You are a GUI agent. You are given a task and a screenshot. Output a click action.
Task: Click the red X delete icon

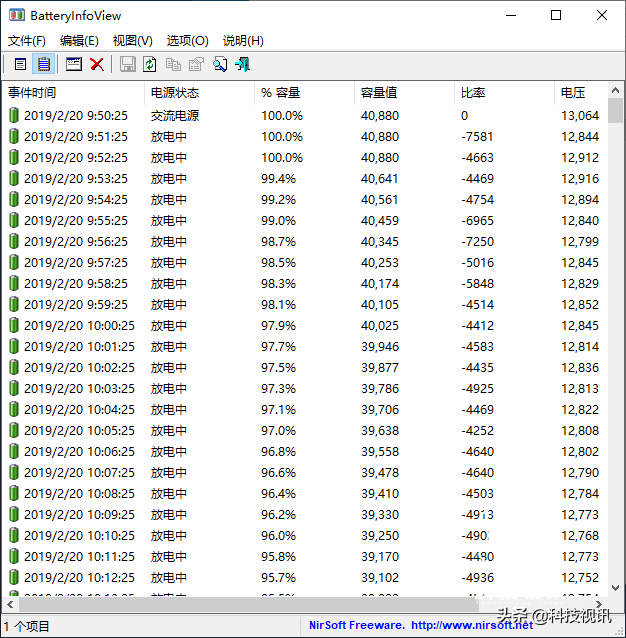point(97,64)
